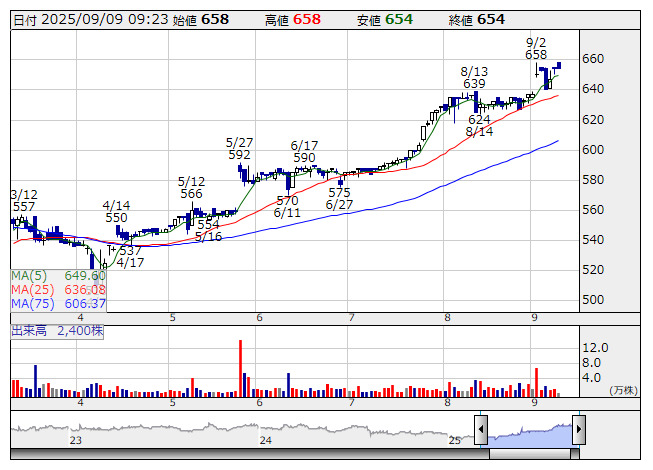The image size is (653, 470).
Task: Click the 660 price axis label
Action: pyautogui.click(x=593, y=59)
